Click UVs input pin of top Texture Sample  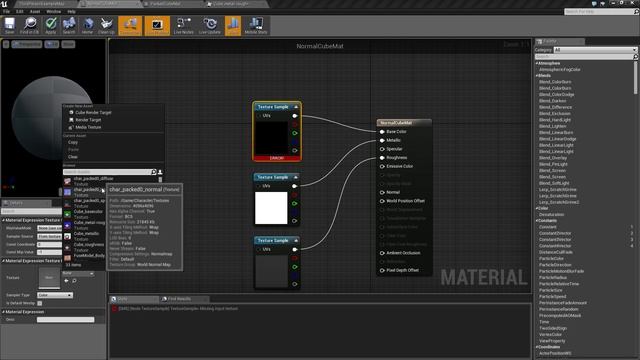258,116
